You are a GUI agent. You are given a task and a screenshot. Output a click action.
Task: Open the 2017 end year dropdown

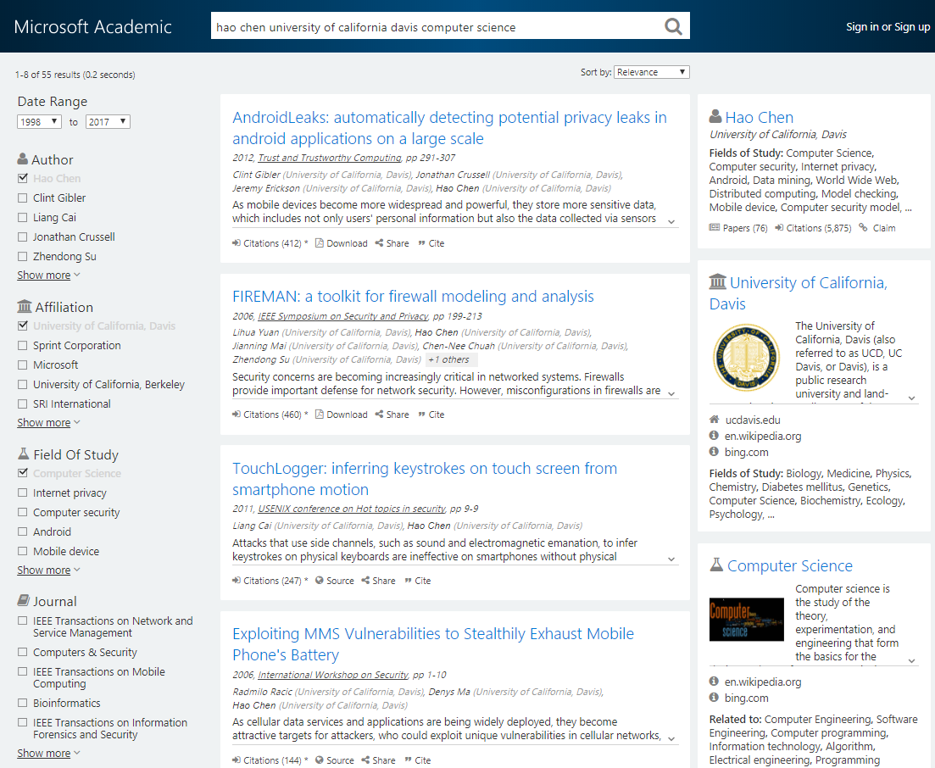(x=106, y=121)
